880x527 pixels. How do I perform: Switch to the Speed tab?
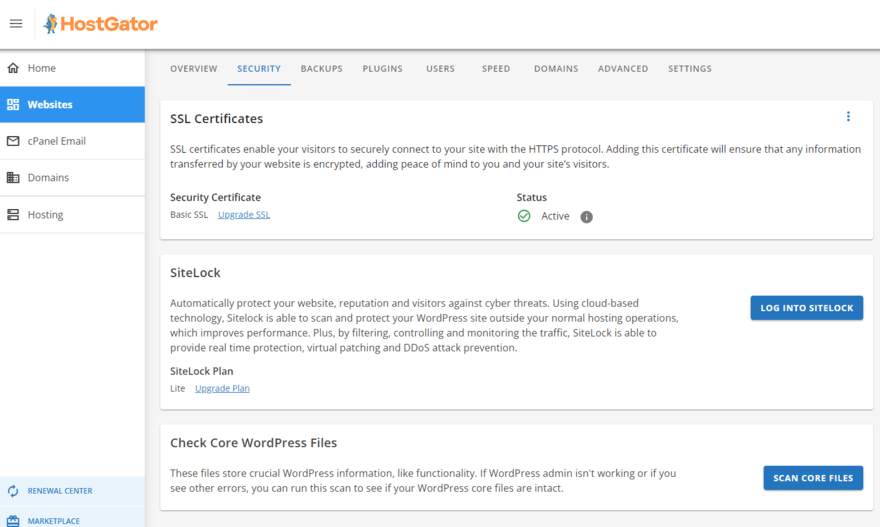[496, 68]
